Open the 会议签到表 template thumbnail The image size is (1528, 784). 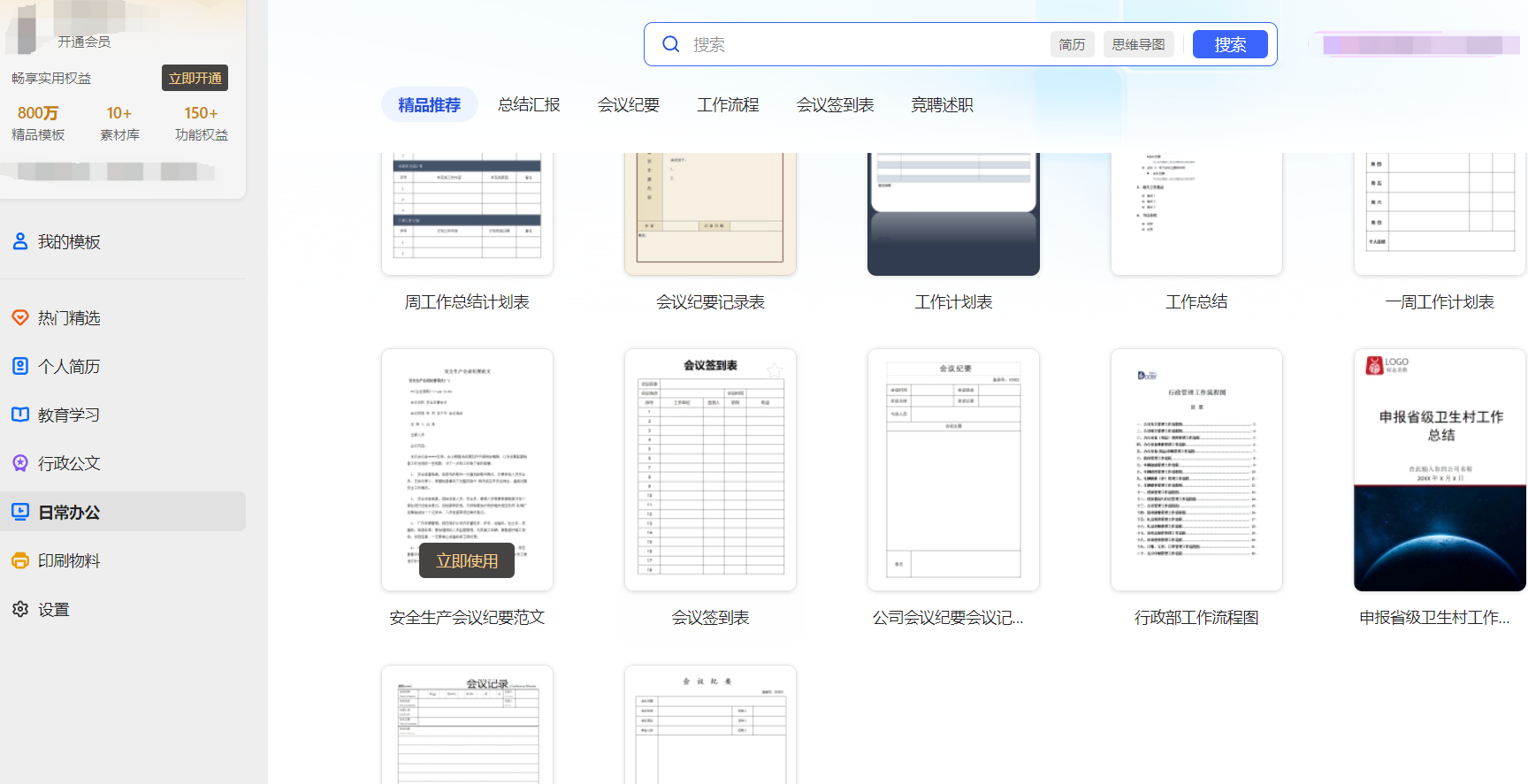[x=710, y=469]
